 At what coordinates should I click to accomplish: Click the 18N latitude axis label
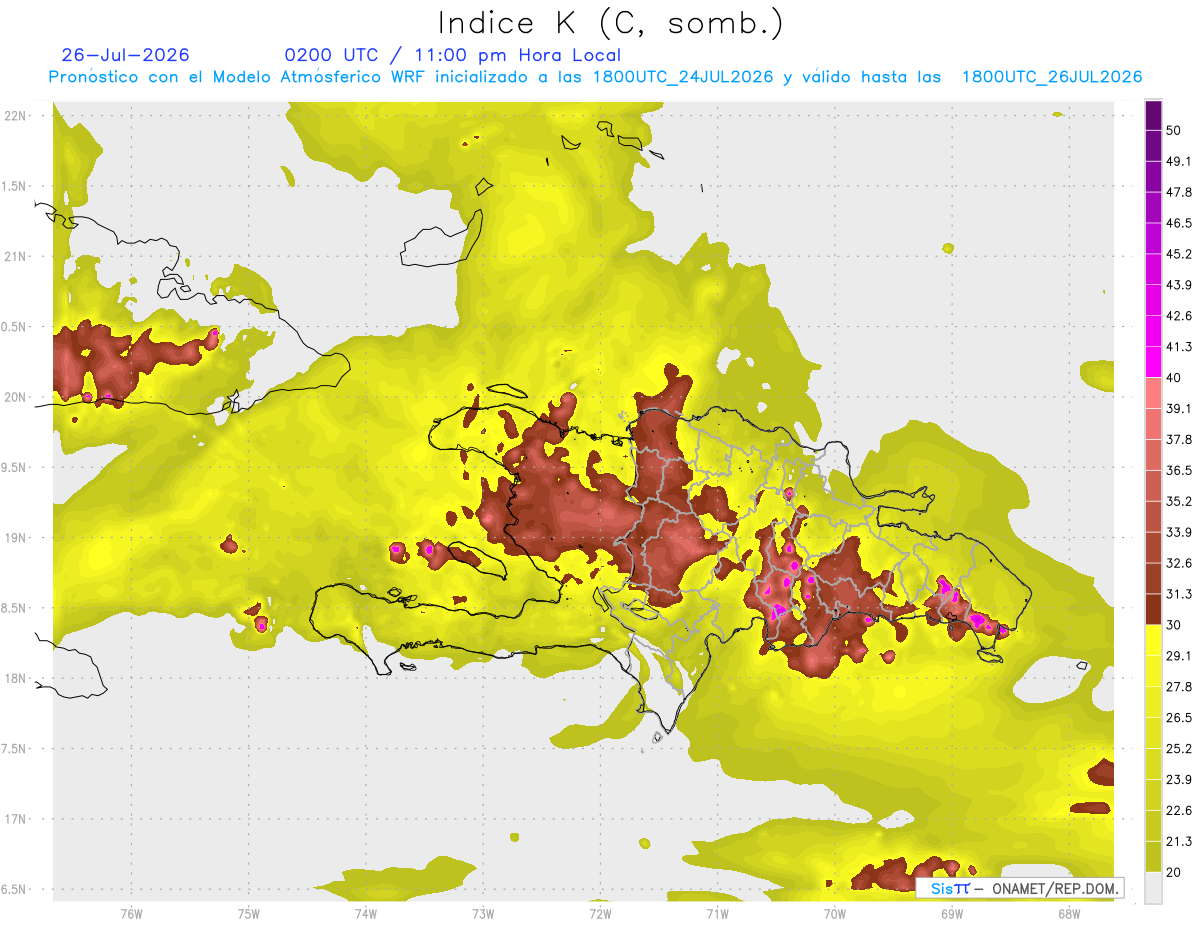click(x=17, y=678)
